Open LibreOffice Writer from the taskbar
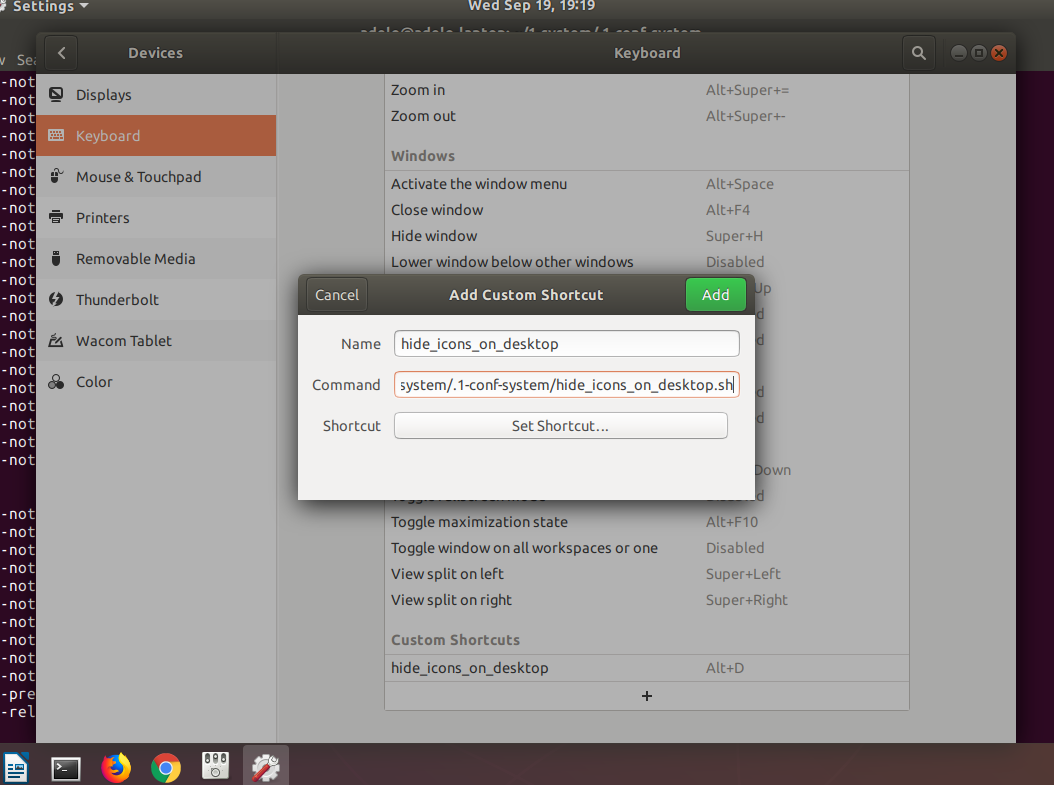The image size is (1054, 785). 17,767
